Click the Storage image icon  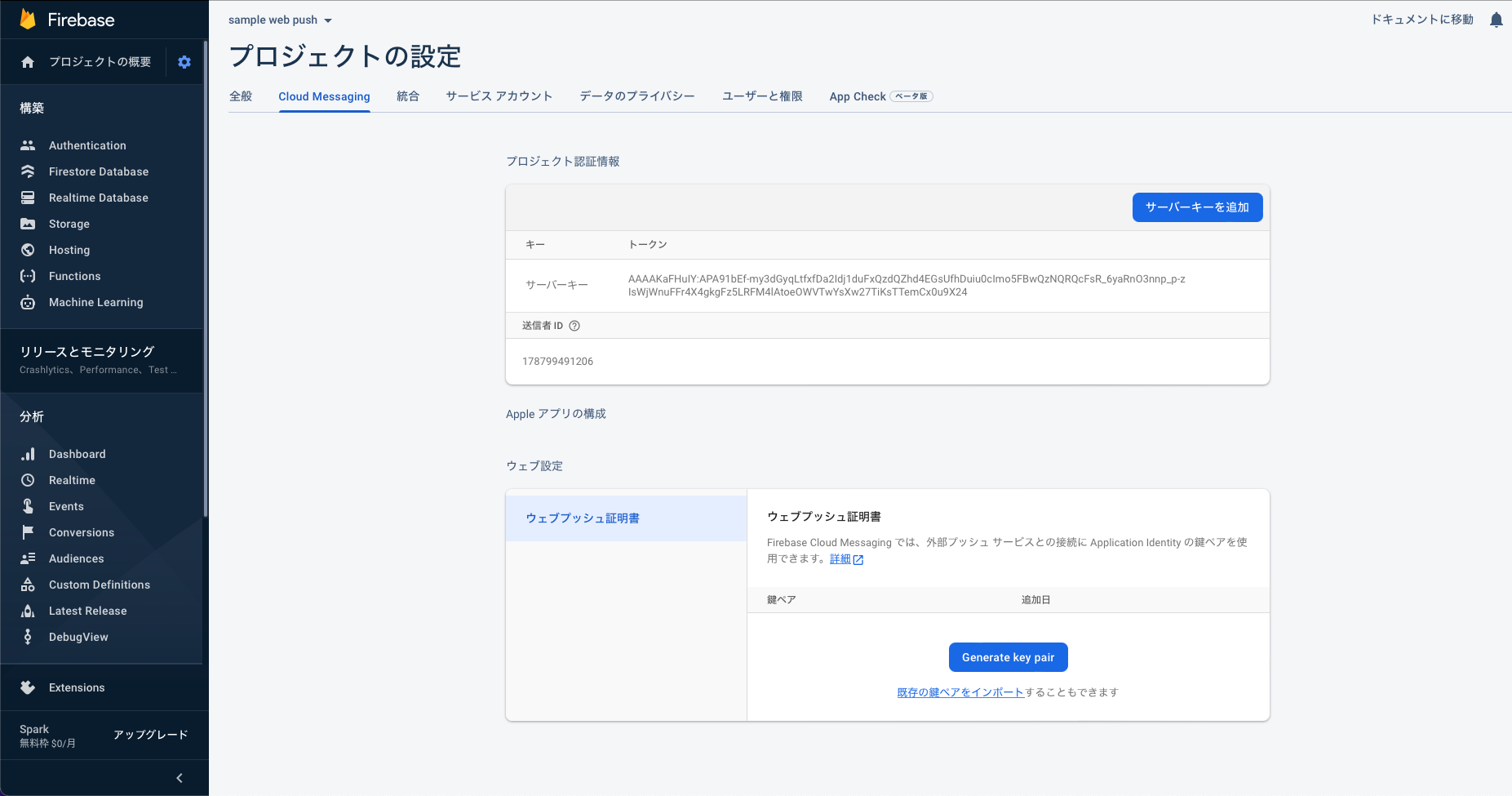(28, 224)
